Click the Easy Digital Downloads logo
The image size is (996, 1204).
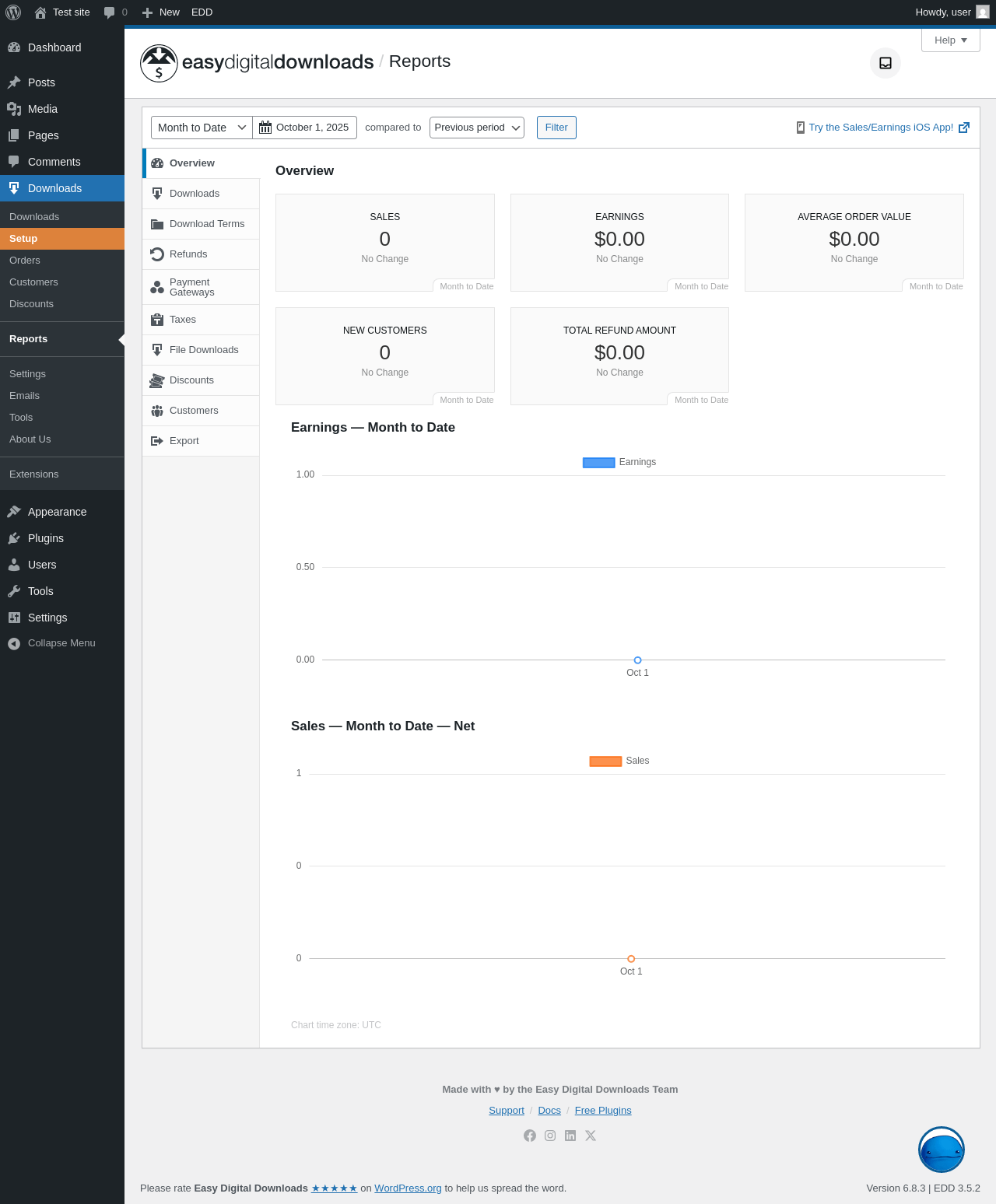[x=257, y=62]
